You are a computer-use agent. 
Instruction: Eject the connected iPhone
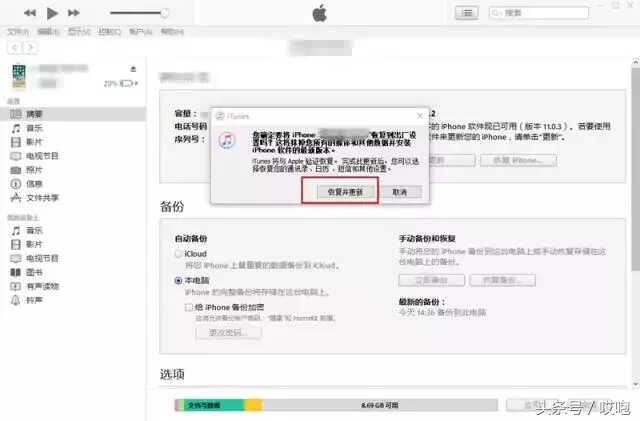tap(133, 69)
